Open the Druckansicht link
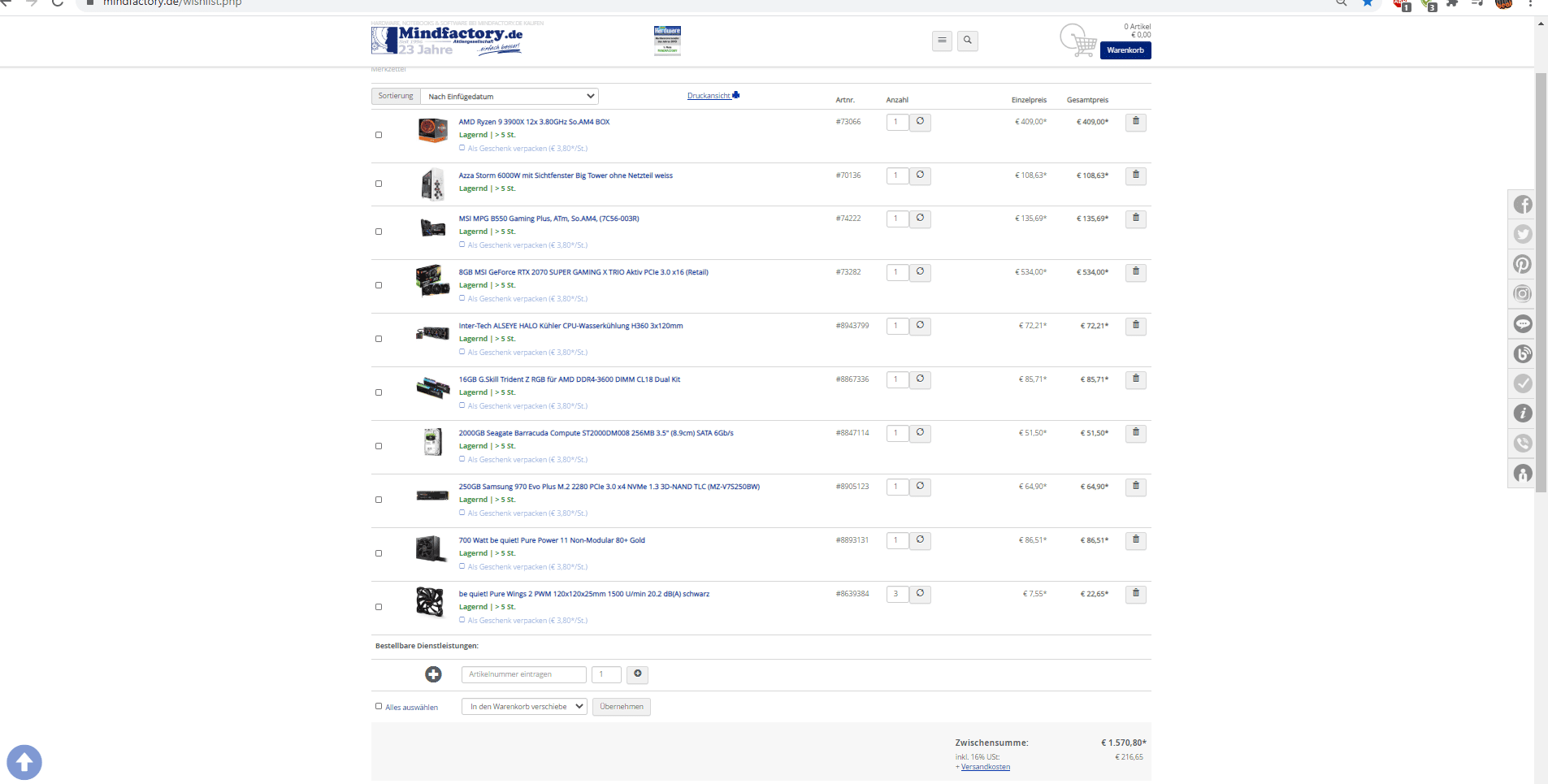Image resolution: width=1548 pixels, height=784 pixels. [x=713, y=96]
